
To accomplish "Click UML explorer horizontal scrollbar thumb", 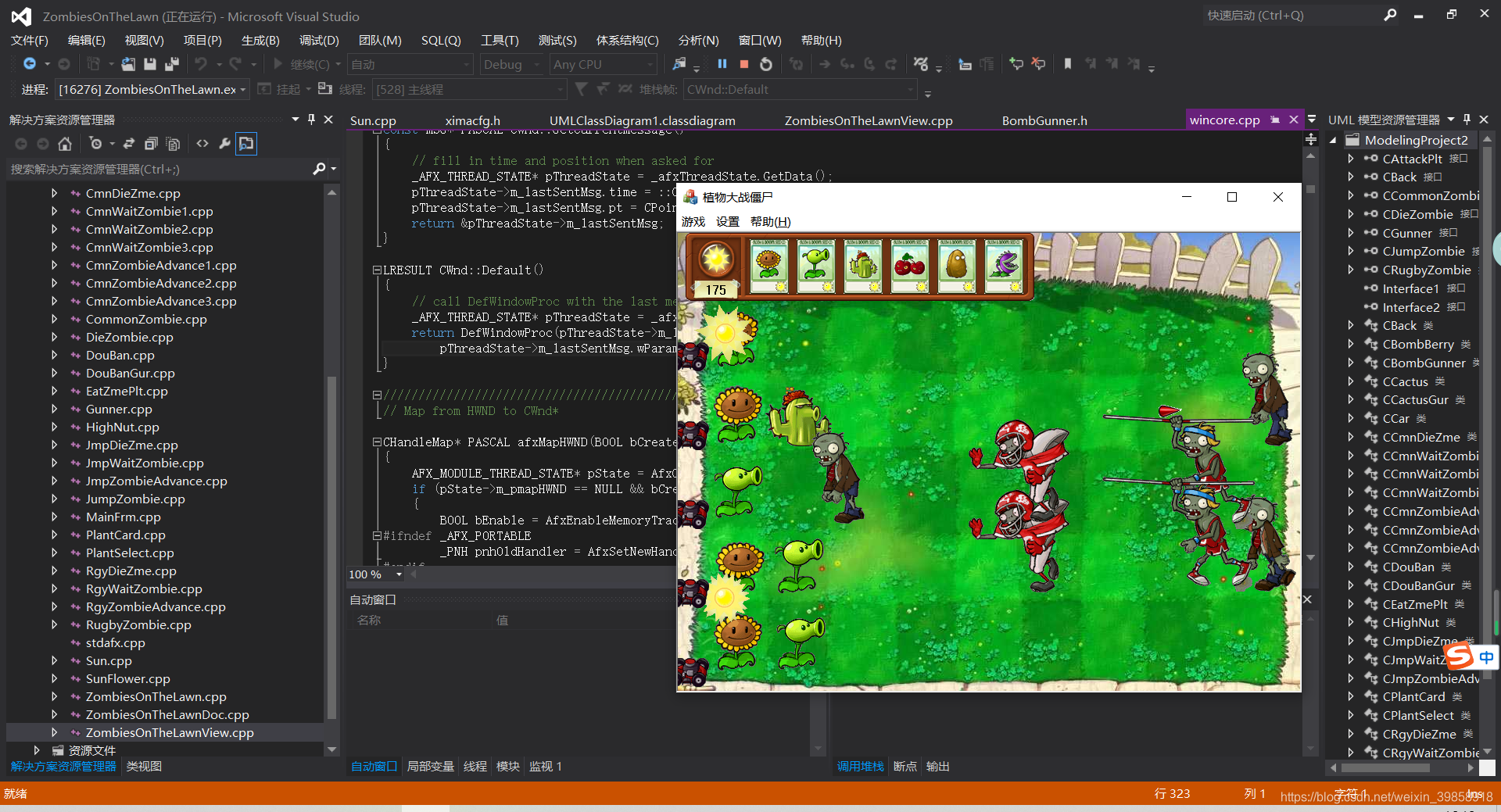I will point(1387,768).
